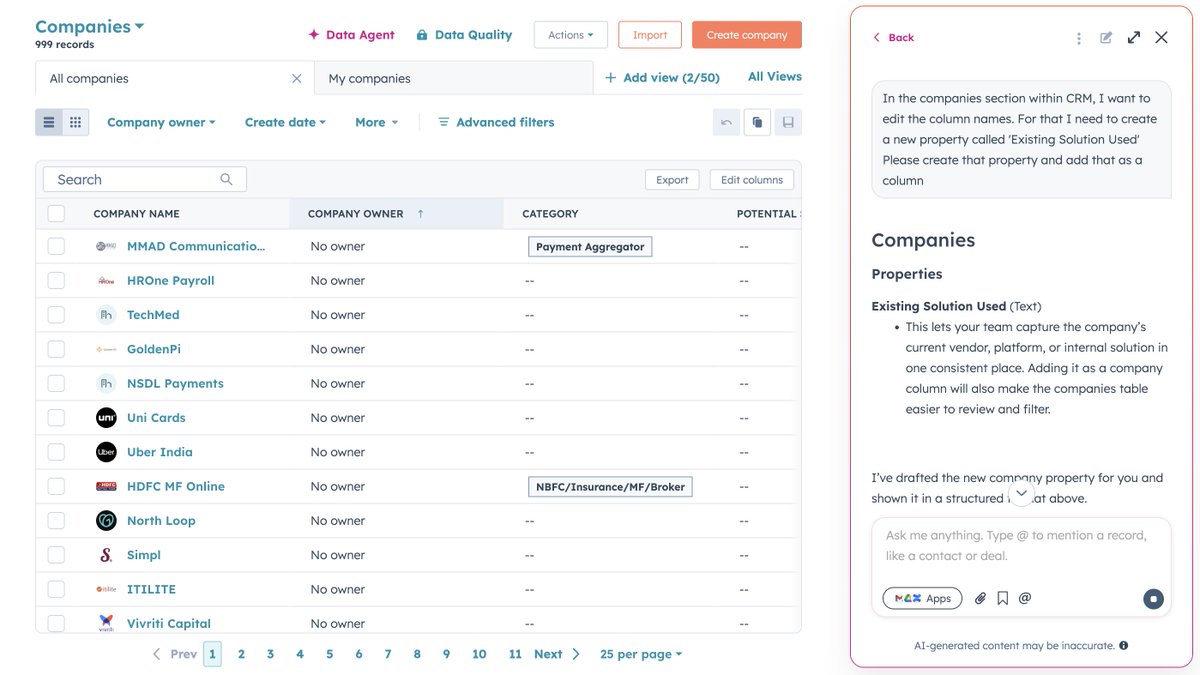Image resolution: width=1200 pixels, height=675 pixels.
Task: Check the HROne Payroll row checkbox
Action: pos(56,281)
